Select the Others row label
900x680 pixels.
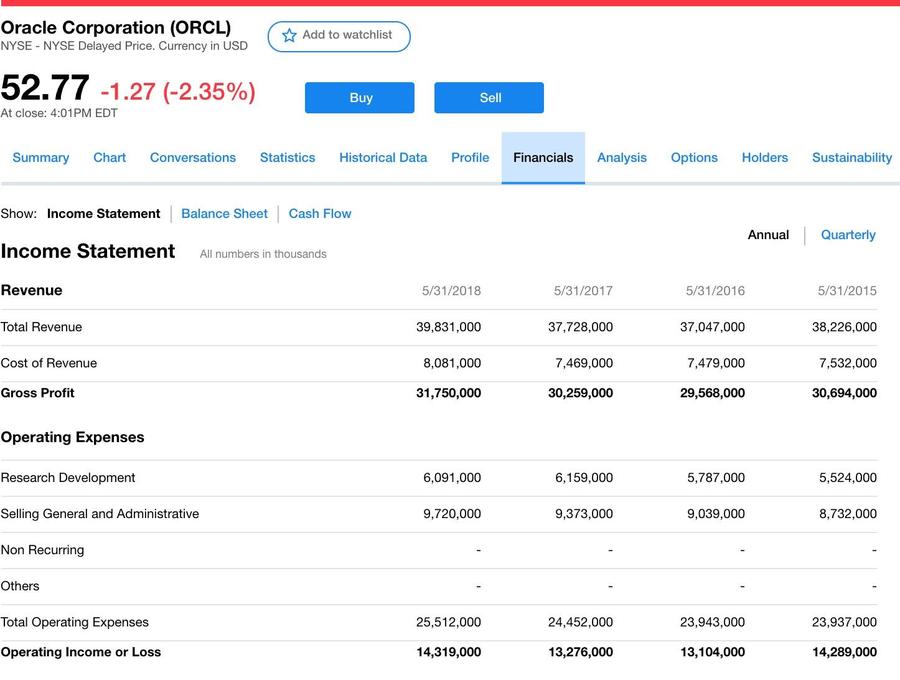[x=20, y=586]
